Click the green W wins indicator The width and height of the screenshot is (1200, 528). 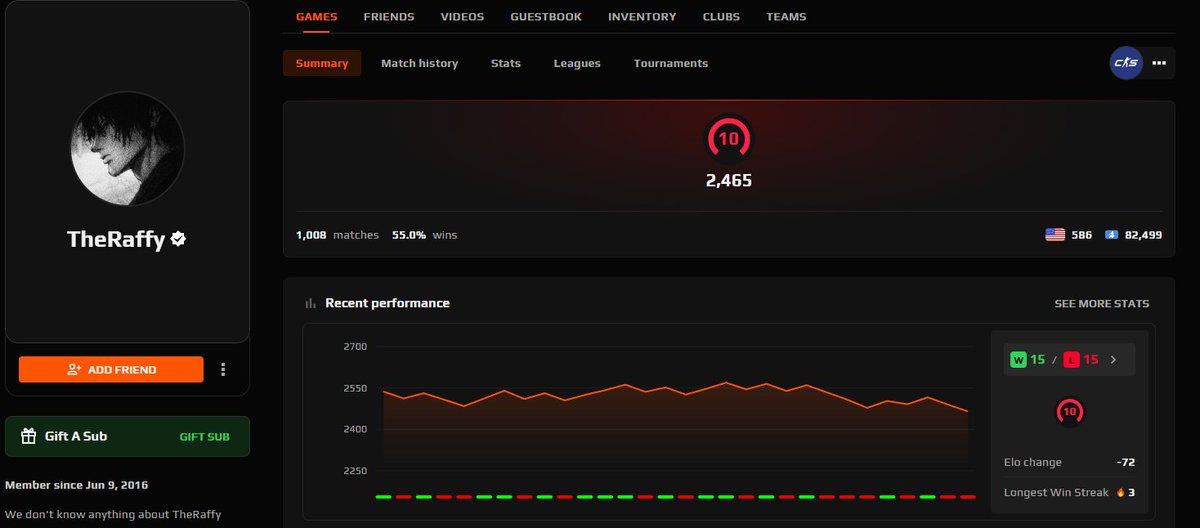coord(1018,359)
